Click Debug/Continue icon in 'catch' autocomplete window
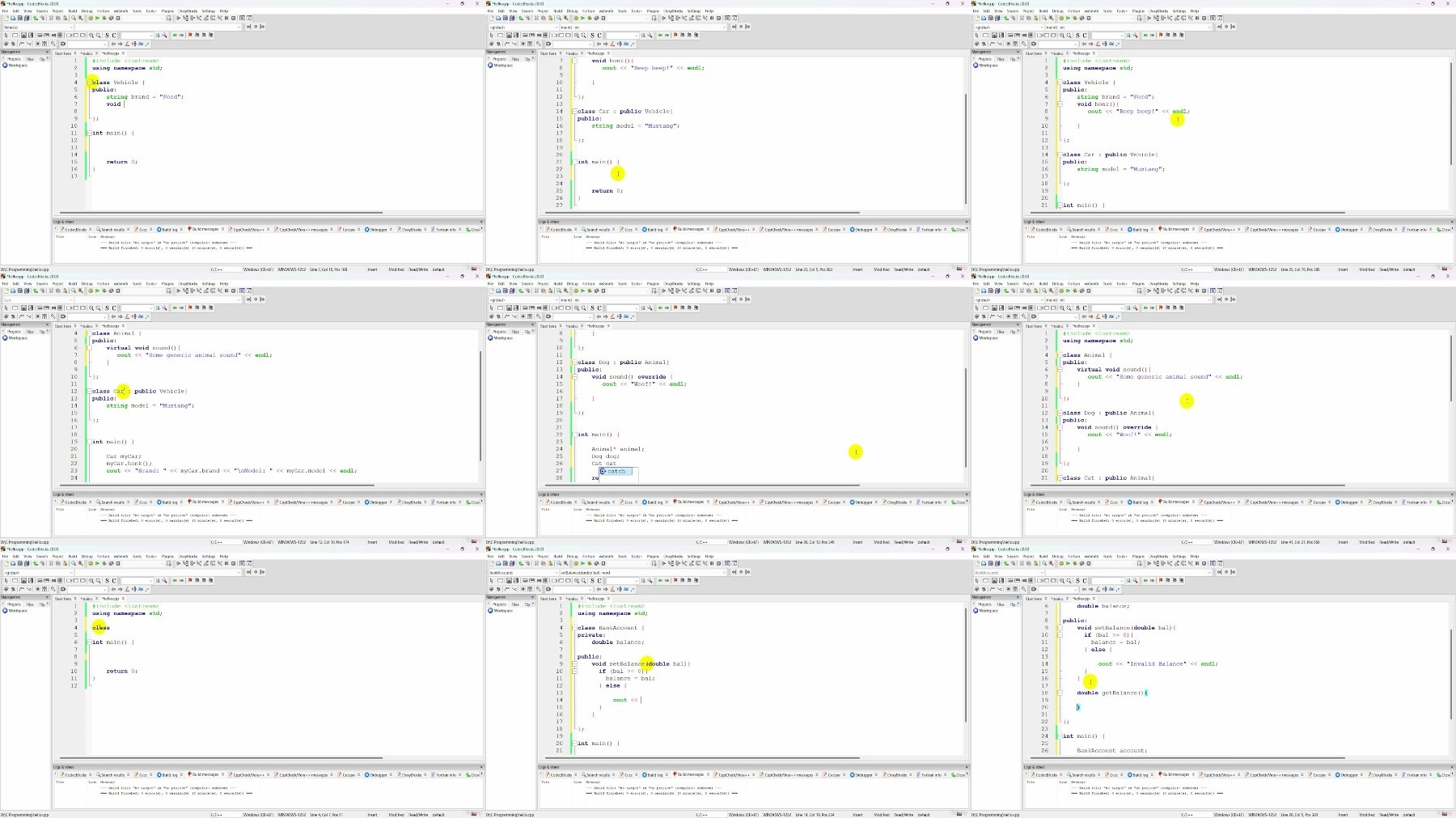Screen dimensions: 1456x818 coord(664,290)
